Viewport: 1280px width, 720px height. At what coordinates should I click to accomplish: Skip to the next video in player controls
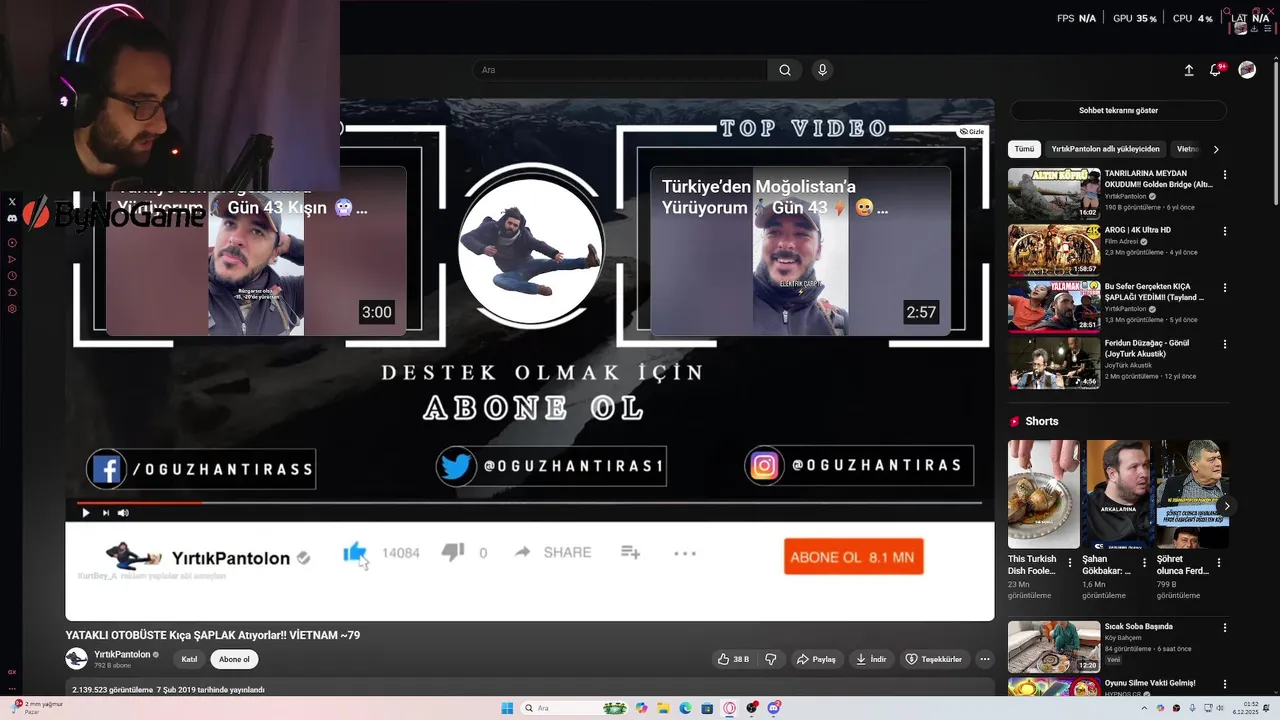point(106,513)
